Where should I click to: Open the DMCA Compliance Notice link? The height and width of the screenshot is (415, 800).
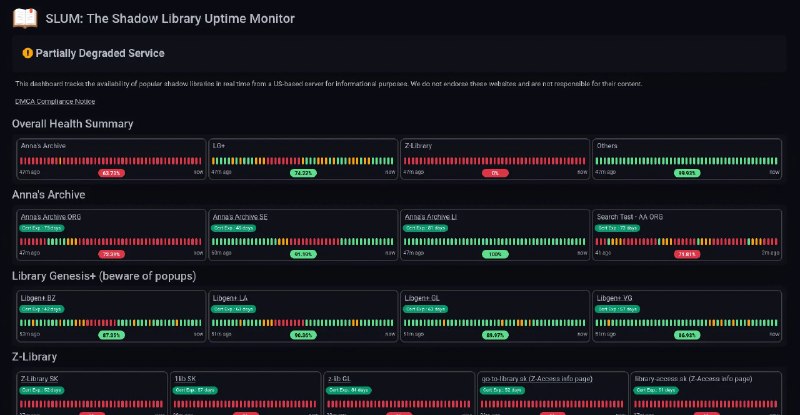(x=55, y=102)
